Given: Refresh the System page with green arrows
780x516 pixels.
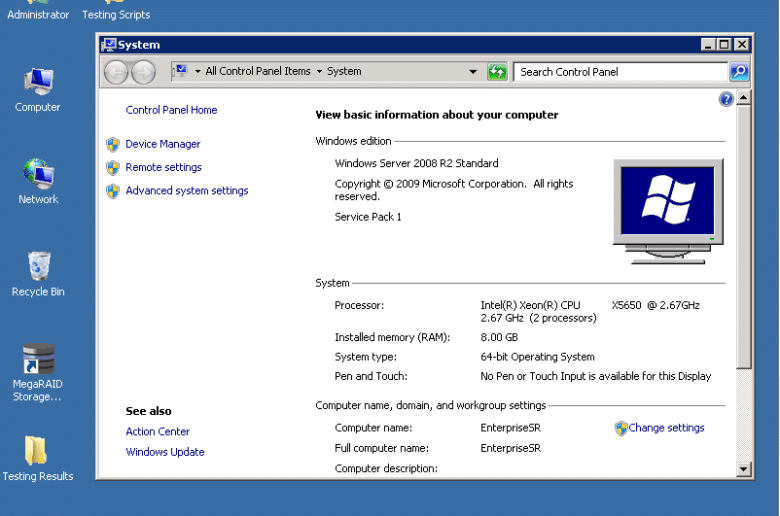Looking at the screenshot, I should pos(496,72).
